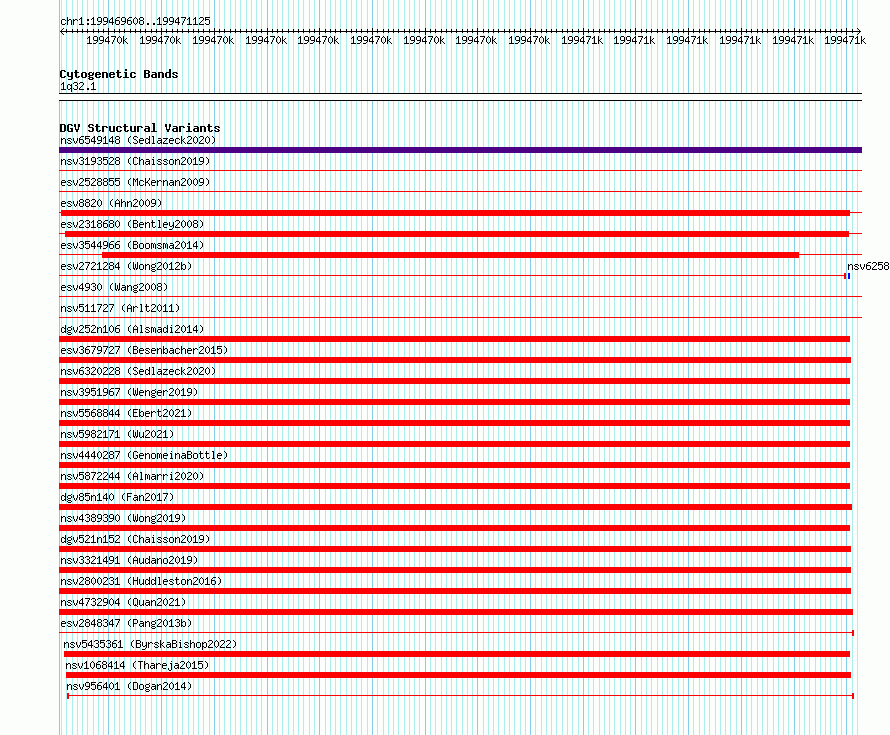Select the nsv5982171 (Wu2021) label
The height and width of the screenshot is (735, 890).
pos(117,434)
